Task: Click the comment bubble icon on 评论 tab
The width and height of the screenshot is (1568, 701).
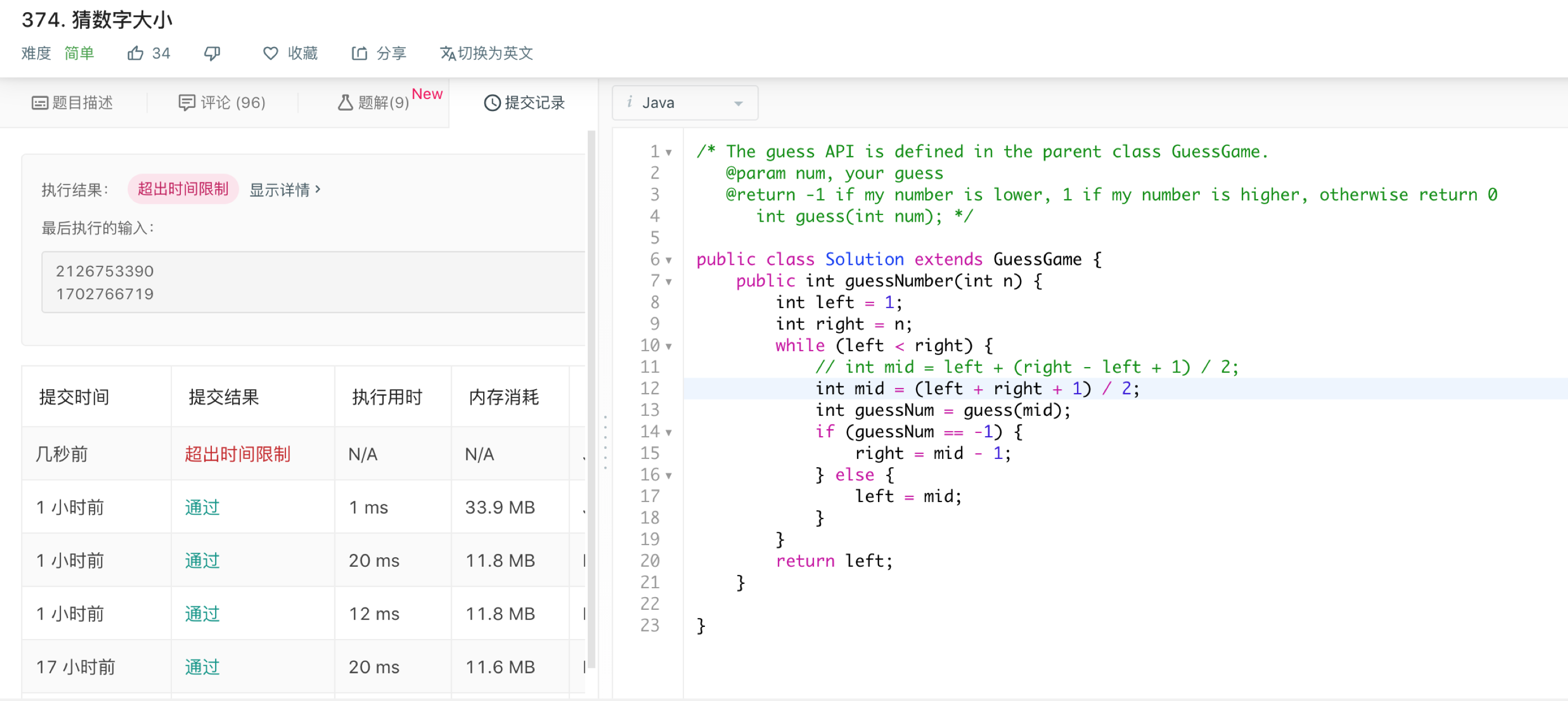Action: coord(186,102)
